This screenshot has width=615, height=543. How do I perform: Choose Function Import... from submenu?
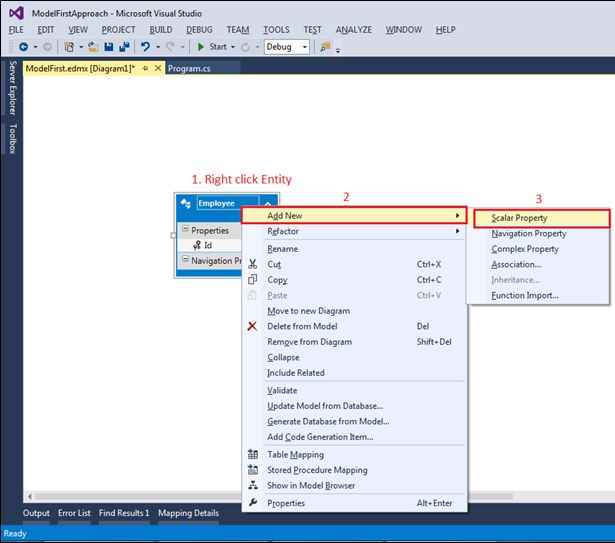tap(538, 295)
